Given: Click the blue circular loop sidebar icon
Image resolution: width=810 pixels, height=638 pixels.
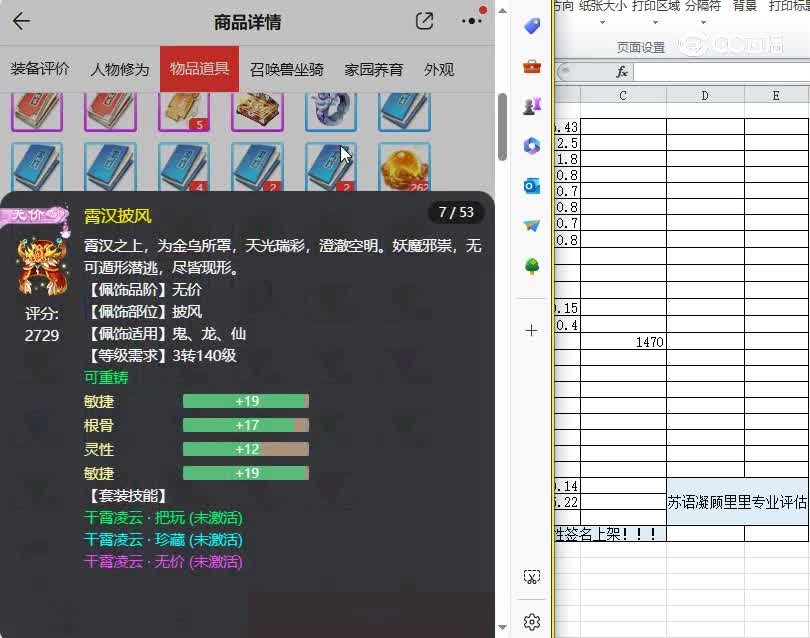Looking at the screenshot, I should [531, 145].
